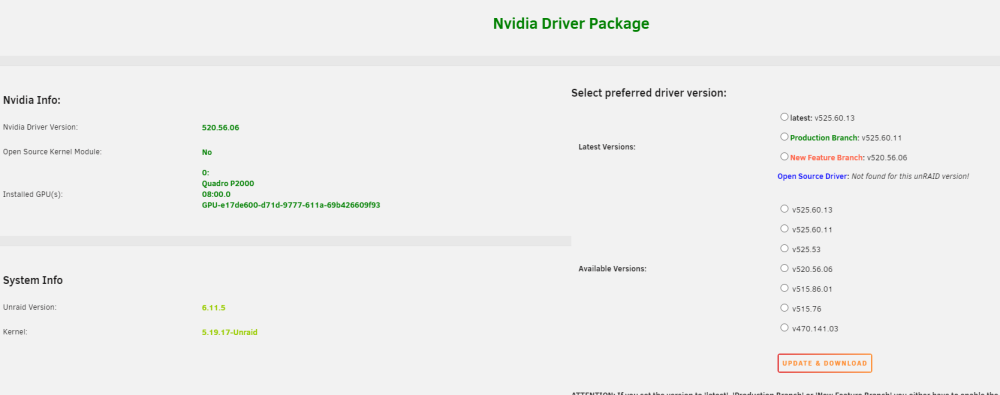Click the Nvidia Driver Package heading
Screen dimensions: 1000x395
pyautogui.click(x=571, y=24)
